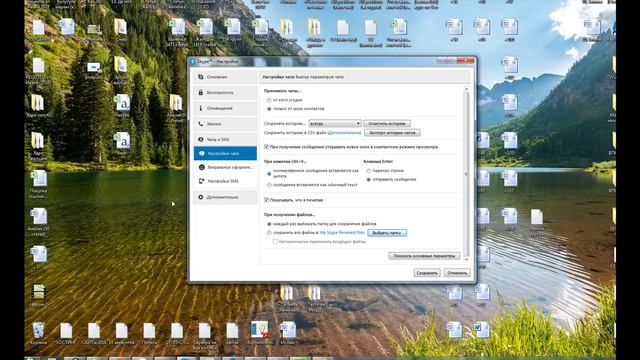Click the Дополнительно link beside CSV-файл

344,133
